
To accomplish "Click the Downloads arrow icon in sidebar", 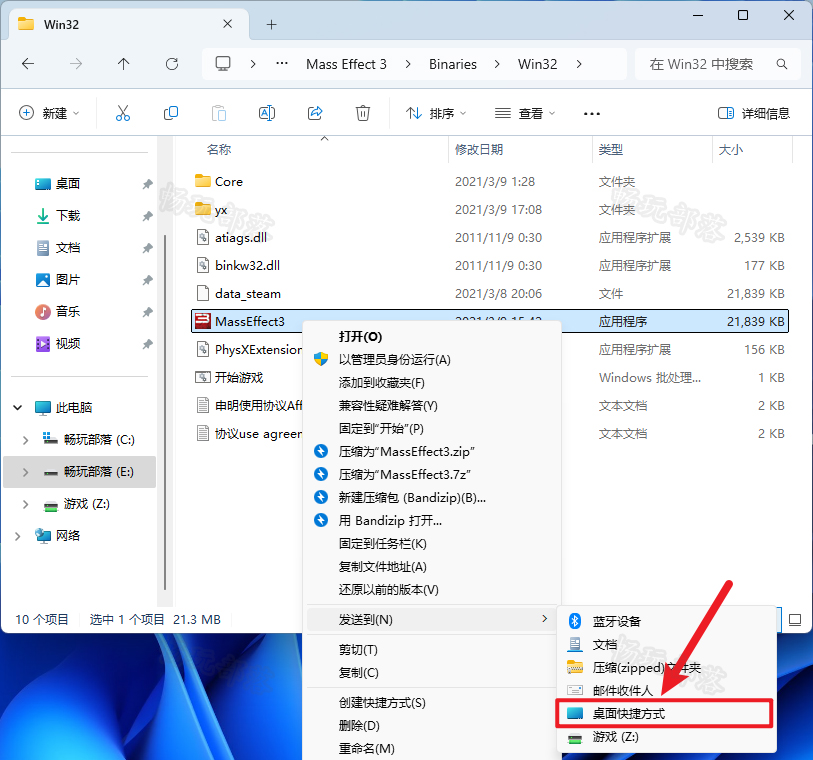I will (43, 216).
